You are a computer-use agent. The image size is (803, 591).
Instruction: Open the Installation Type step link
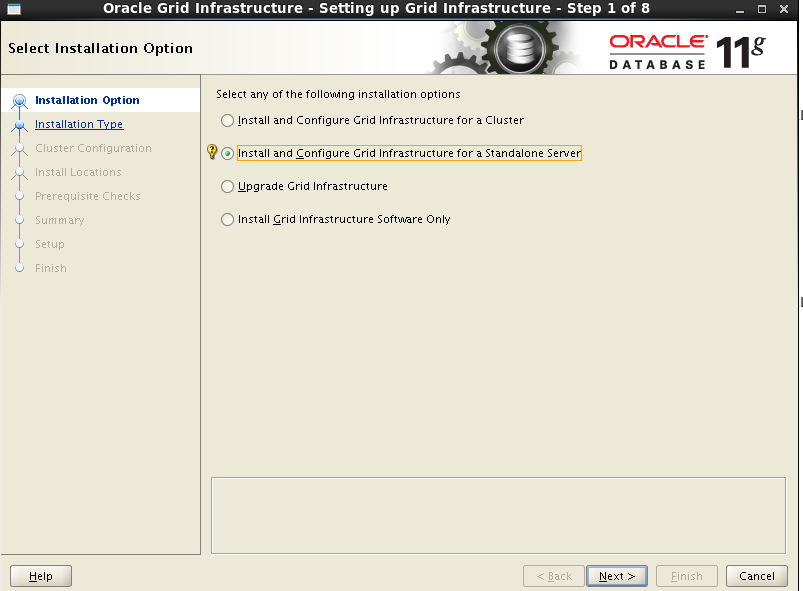(x=79, y=124)
